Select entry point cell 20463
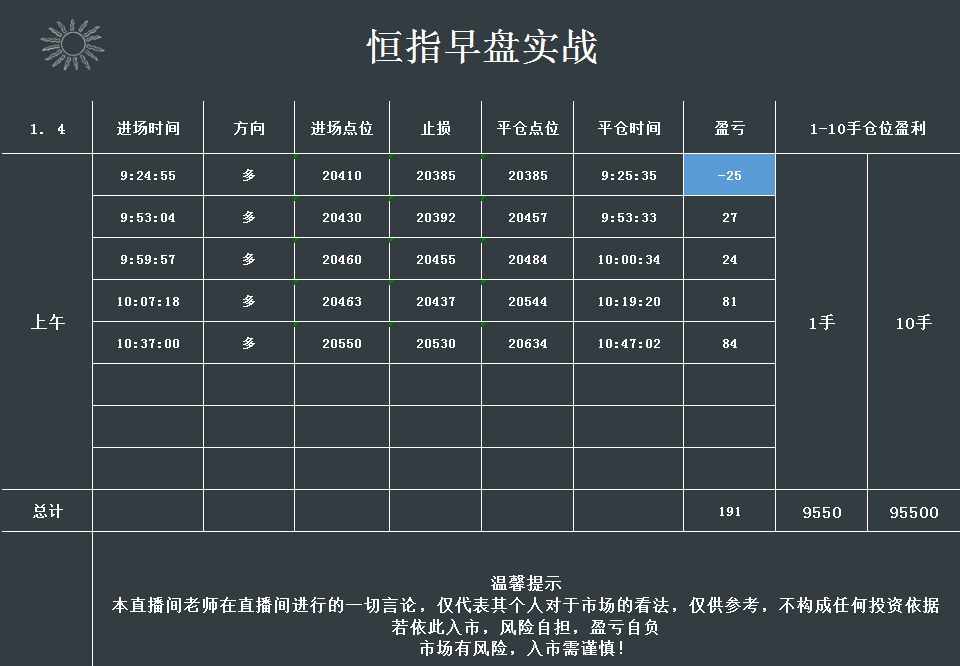Viewport: 960px width, 666px height. coord(342,301)
